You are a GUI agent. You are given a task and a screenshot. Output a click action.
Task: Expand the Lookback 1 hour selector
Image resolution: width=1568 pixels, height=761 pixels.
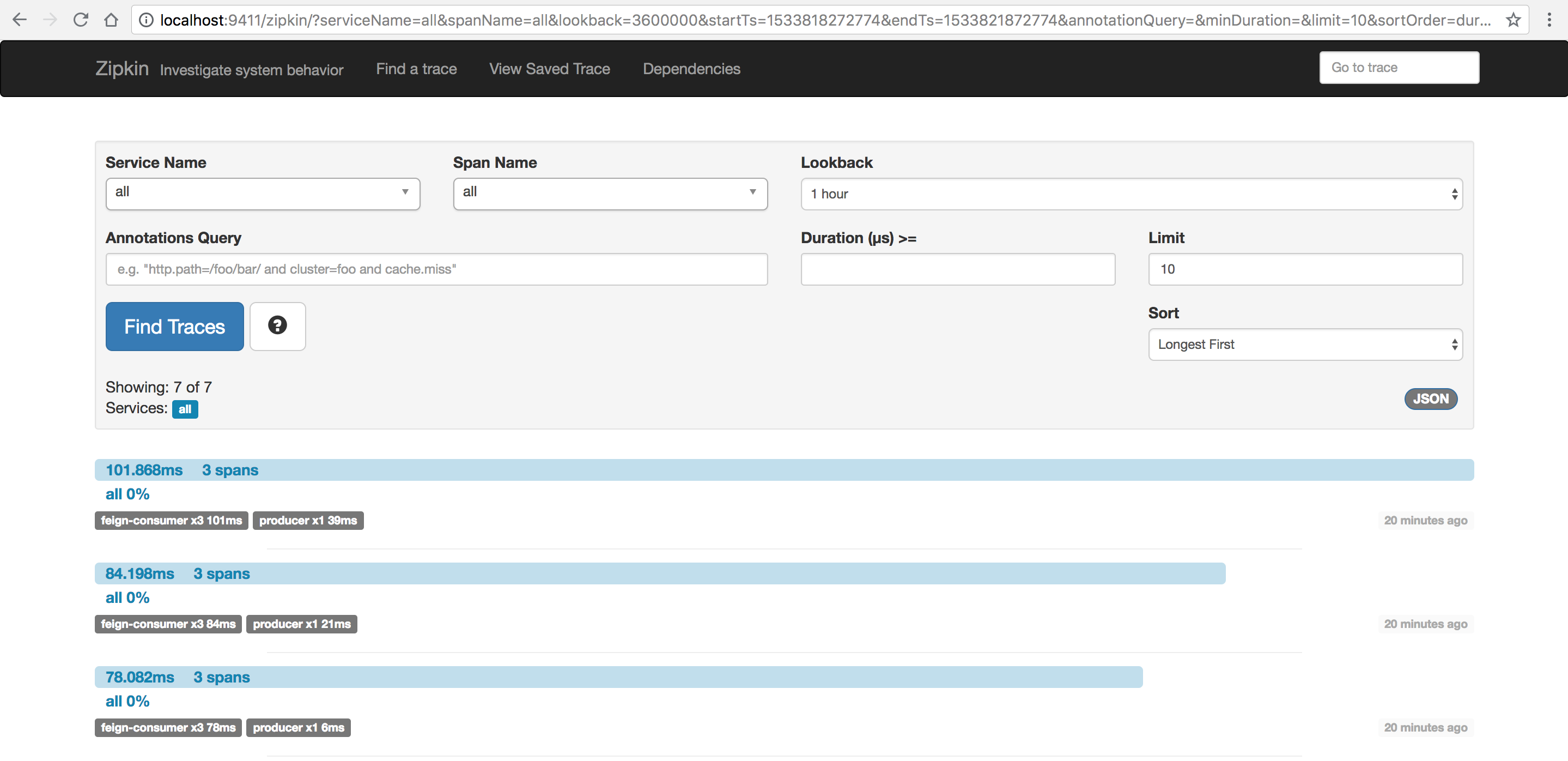point(1131,194)
